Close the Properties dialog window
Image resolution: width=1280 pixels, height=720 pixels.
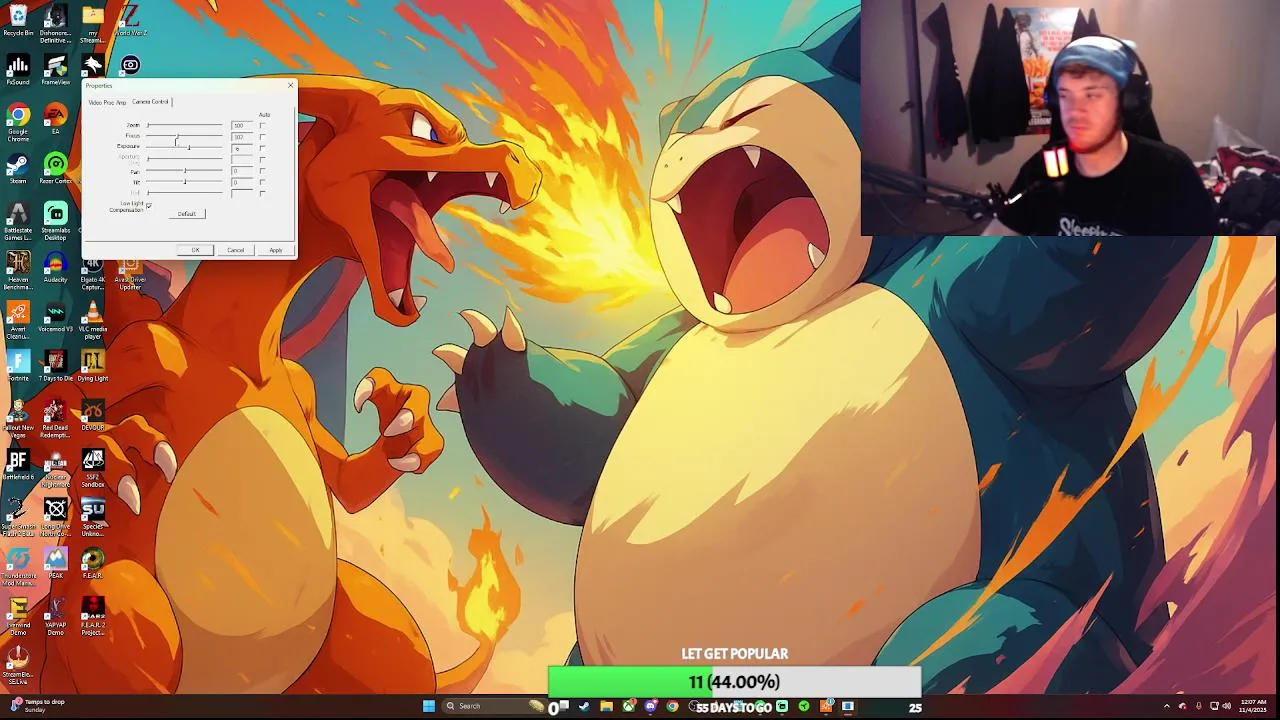[290, 86]
